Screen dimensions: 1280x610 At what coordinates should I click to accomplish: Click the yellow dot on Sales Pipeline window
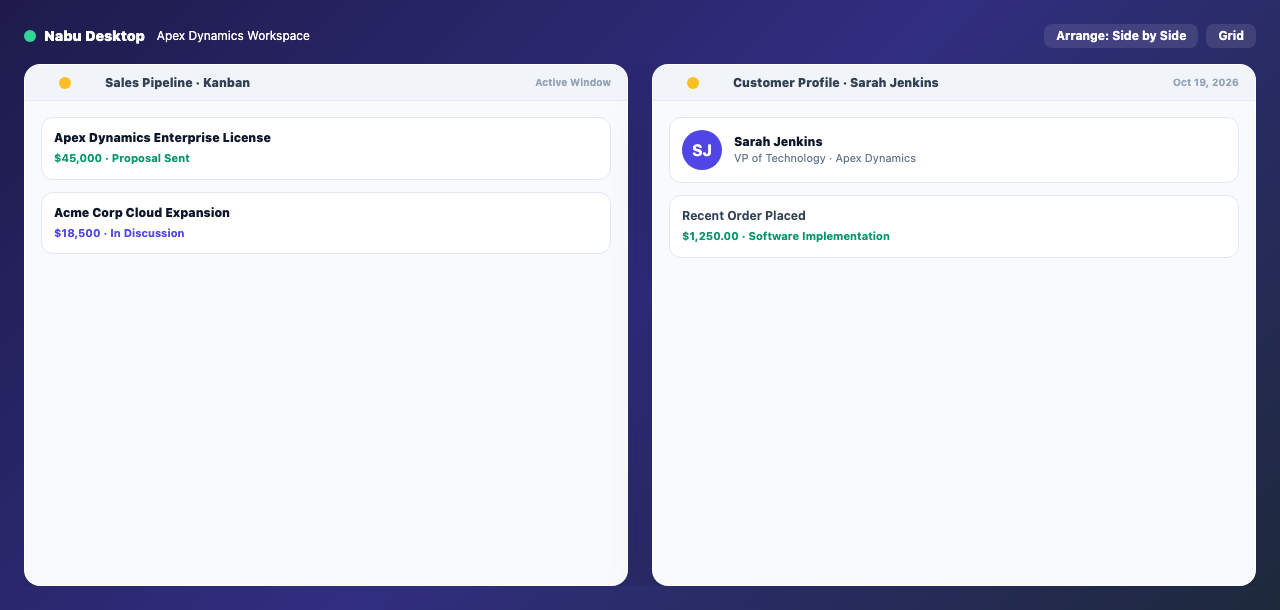[65, 83]
